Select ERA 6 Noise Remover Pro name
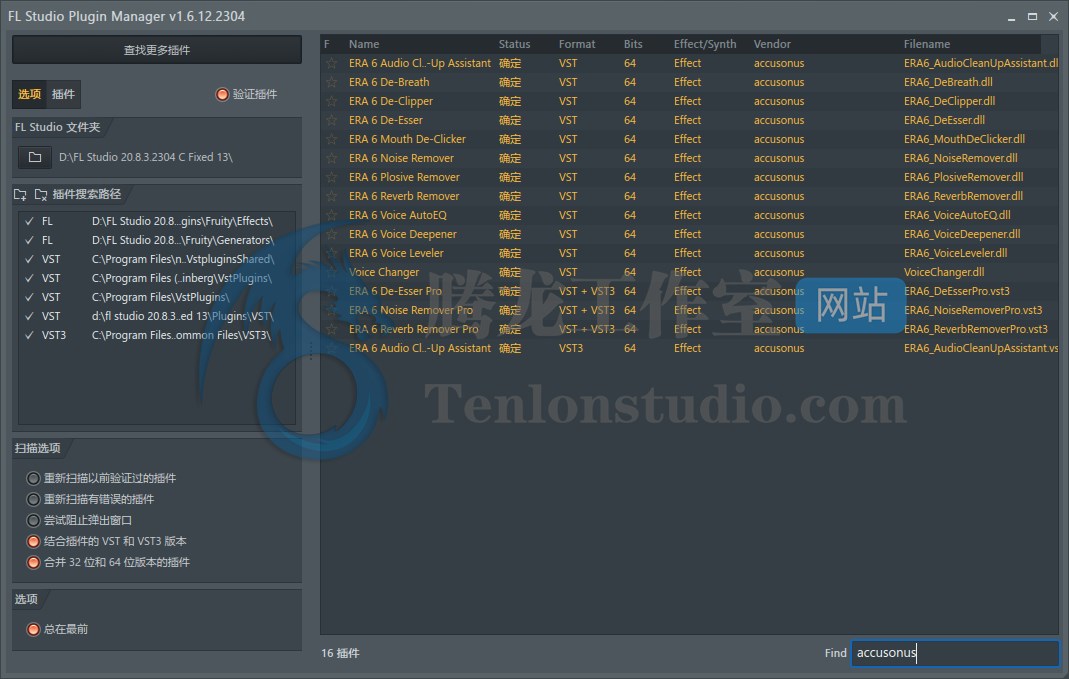This screenshot has height=679, width=1069. 410,311
